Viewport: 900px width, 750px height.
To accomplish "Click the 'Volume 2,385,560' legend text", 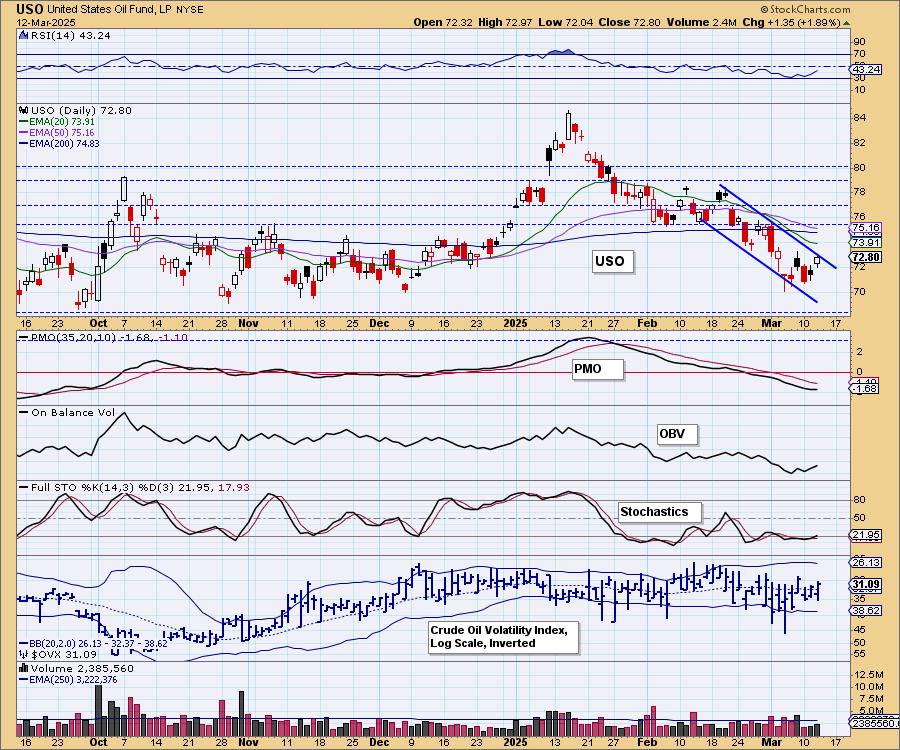I will [x=82, y=668].
